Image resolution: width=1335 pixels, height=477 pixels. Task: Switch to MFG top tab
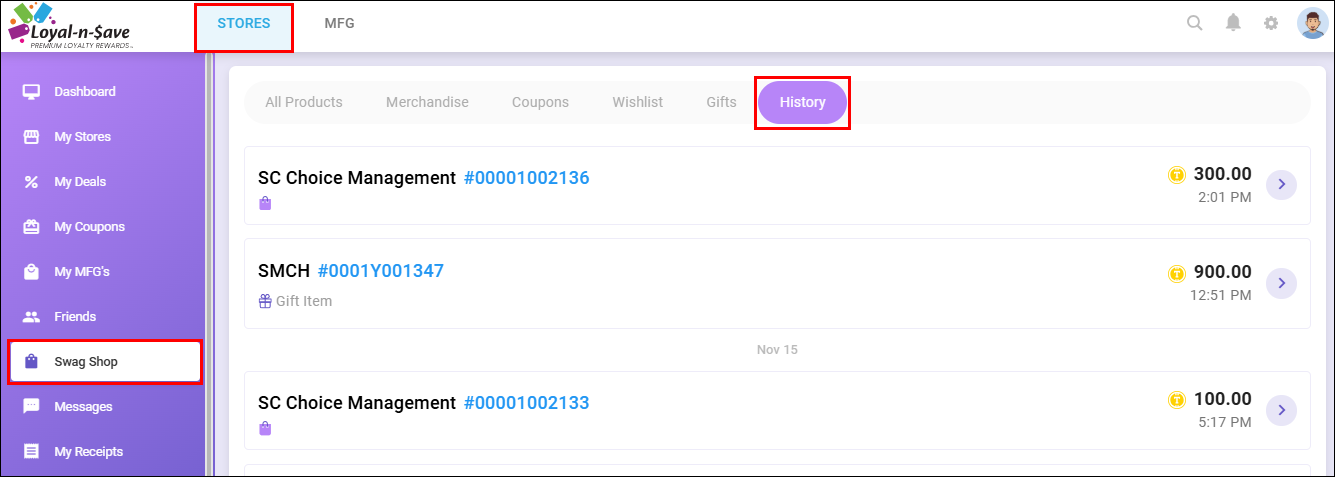339,24
